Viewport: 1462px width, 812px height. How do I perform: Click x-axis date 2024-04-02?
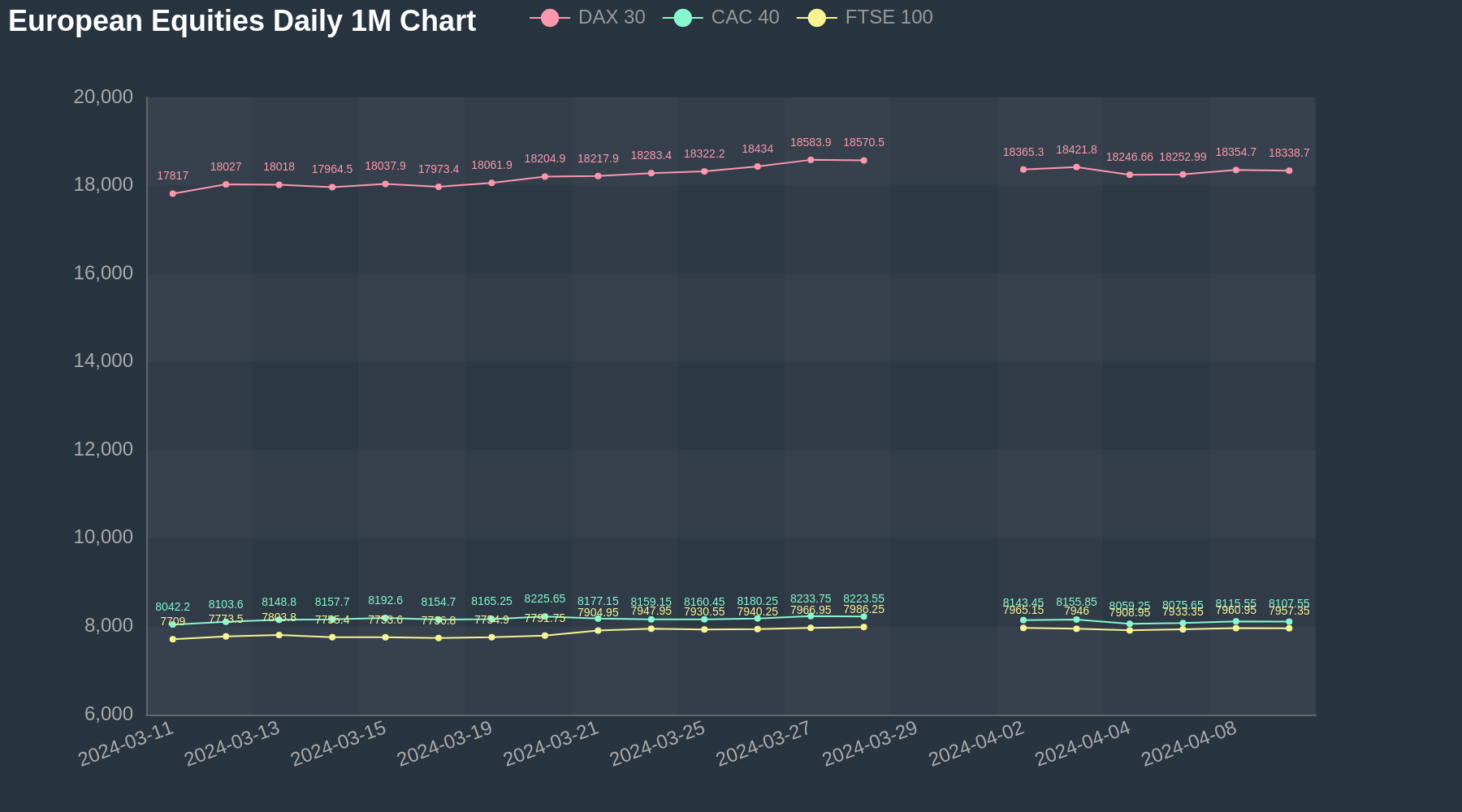point(977,743)
